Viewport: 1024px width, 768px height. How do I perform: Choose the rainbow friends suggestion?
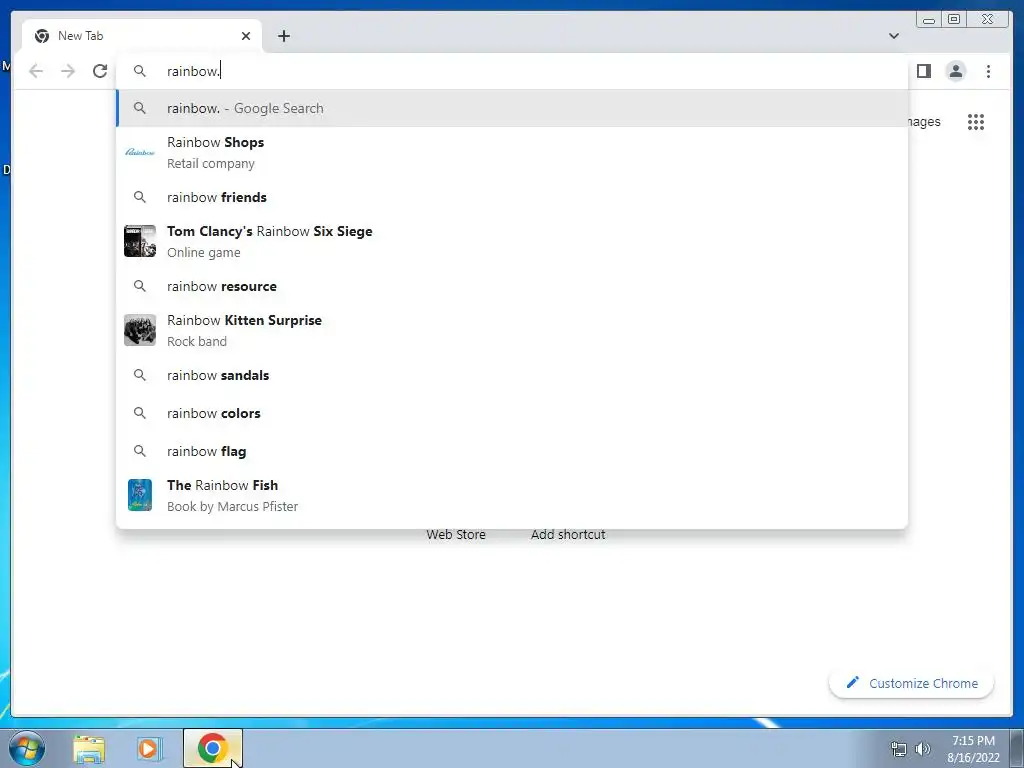tap(512, 197)
